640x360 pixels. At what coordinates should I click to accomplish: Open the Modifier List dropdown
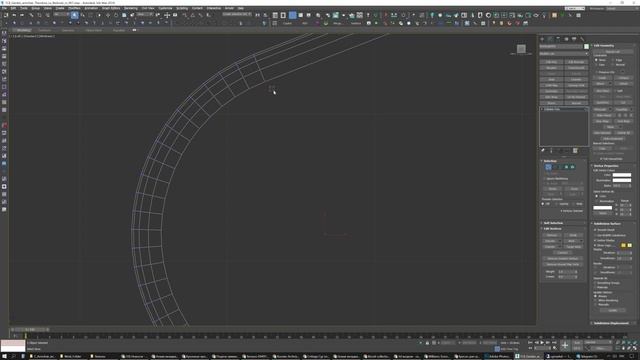(564, 53)
